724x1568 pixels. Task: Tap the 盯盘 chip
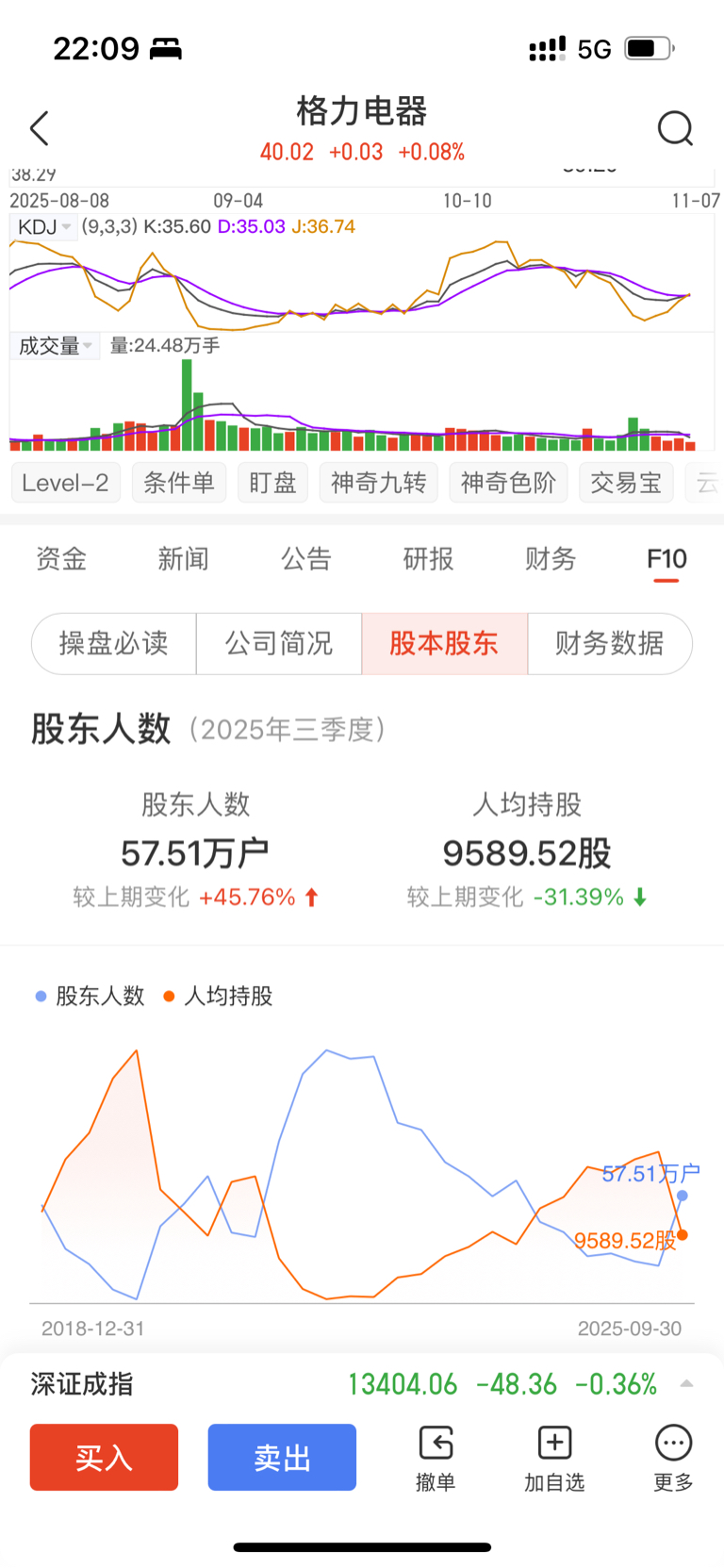point(273,483)
